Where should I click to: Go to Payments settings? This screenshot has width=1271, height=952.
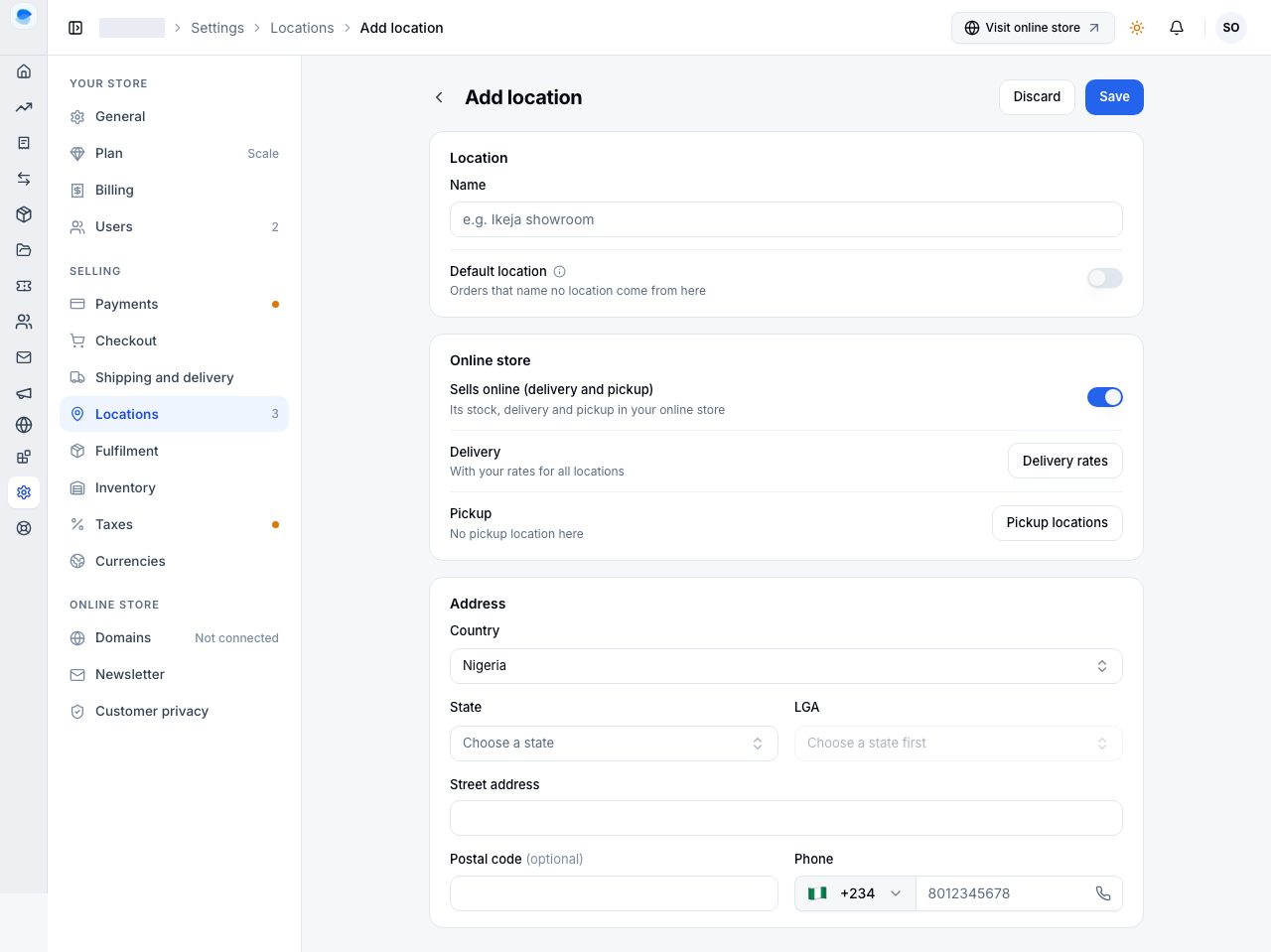coord(175,305)
